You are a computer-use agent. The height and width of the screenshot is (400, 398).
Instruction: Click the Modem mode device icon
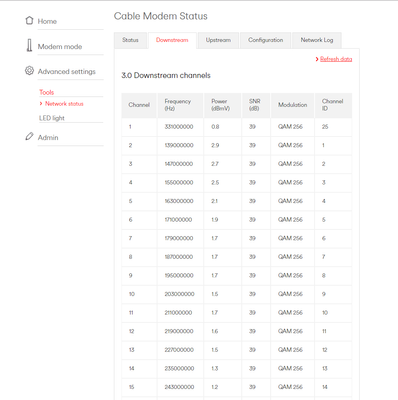coord(29,46)
